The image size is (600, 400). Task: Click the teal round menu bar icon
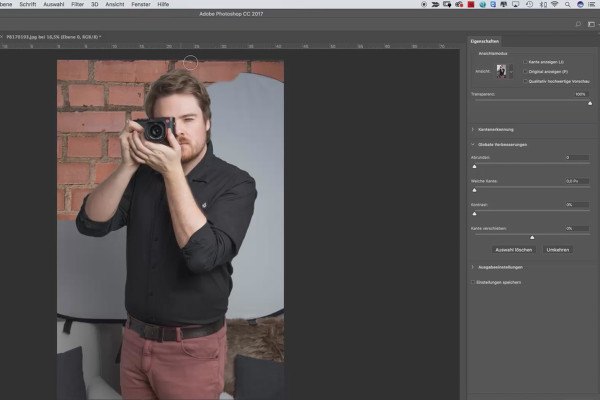(482, 4)
